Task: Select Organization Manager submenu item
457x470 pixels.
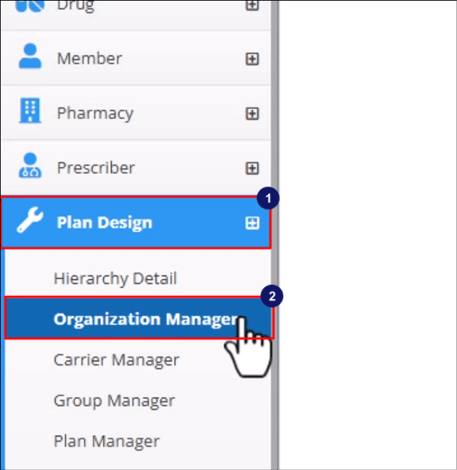Action: tap(139, 318)
